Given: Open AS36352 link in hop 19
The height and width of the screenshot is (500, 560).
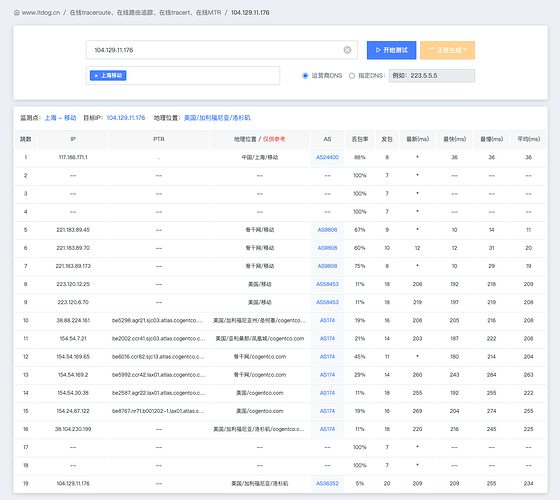Looking at the screenshot, I should (x=327, y=484).
